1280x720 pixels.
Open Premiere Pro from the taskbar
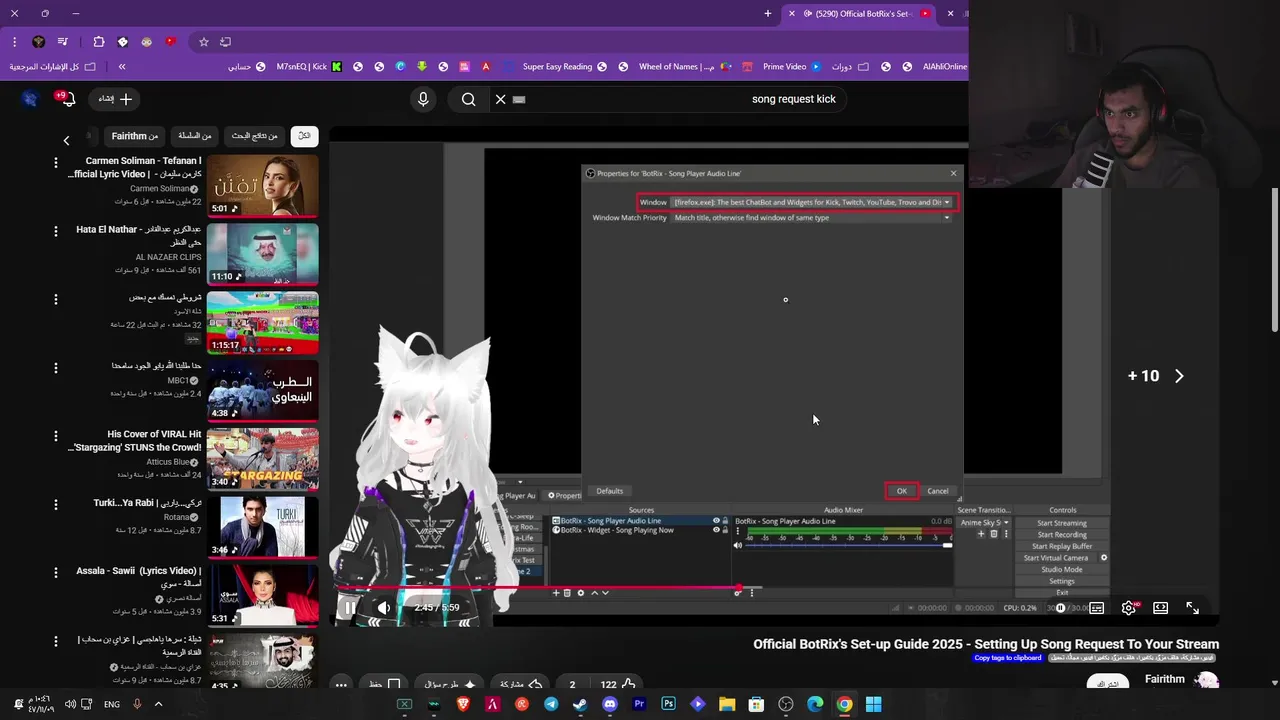(x=639, y=704)
